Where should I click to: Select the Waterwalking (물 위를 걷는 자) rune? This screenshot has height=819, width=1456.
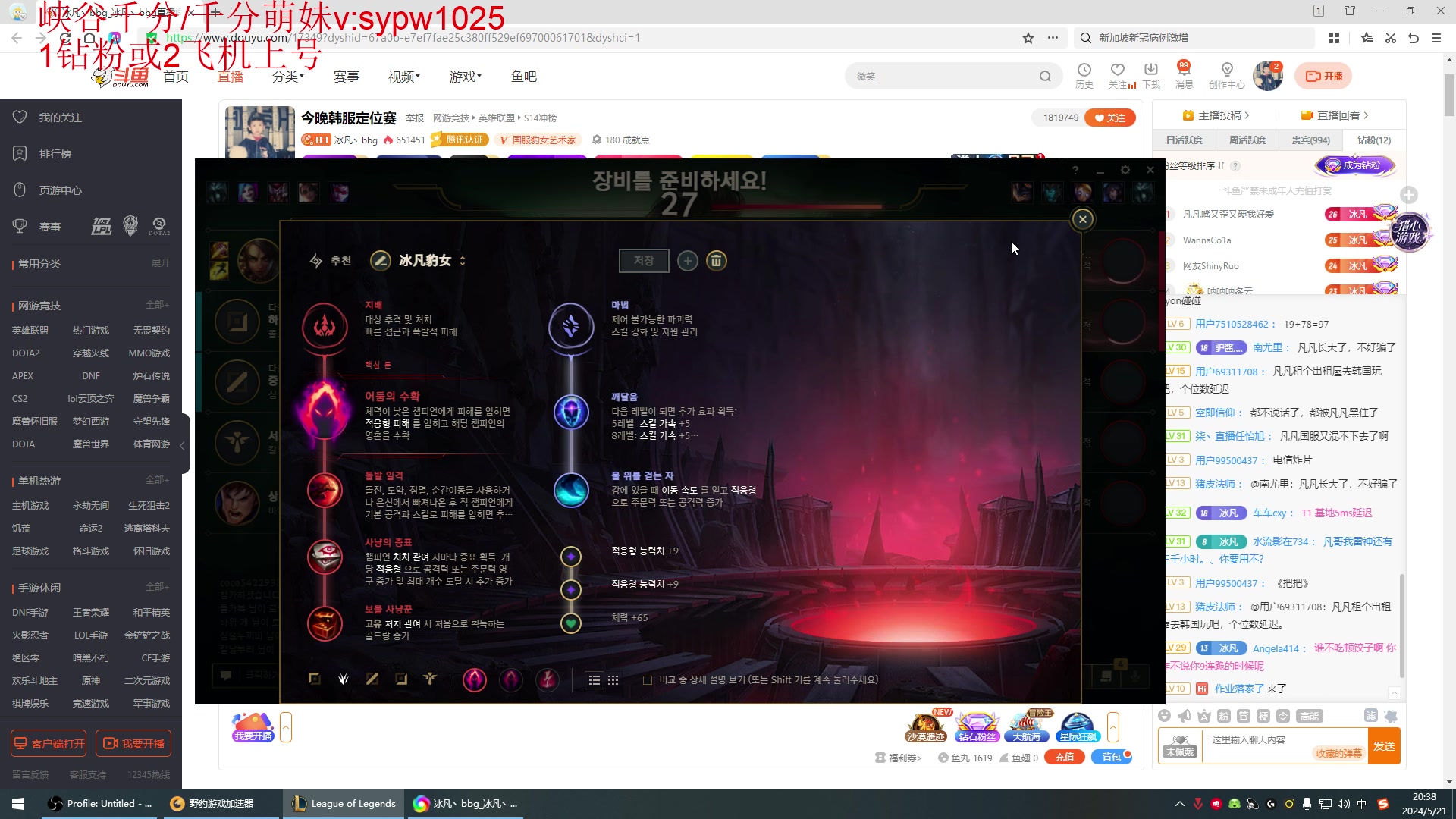pos(571,490)
